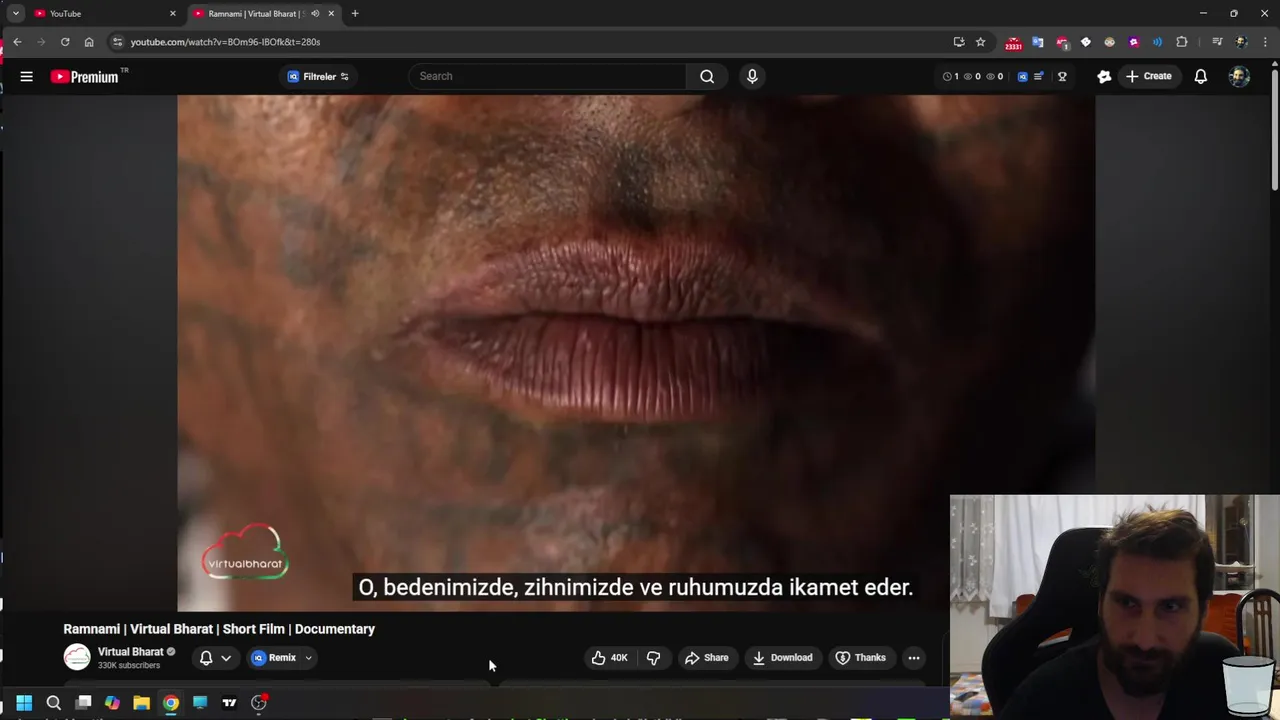Launch Copilot from taskbar
Viewport: 1280px width, 720px height.
tap(112, 703)
